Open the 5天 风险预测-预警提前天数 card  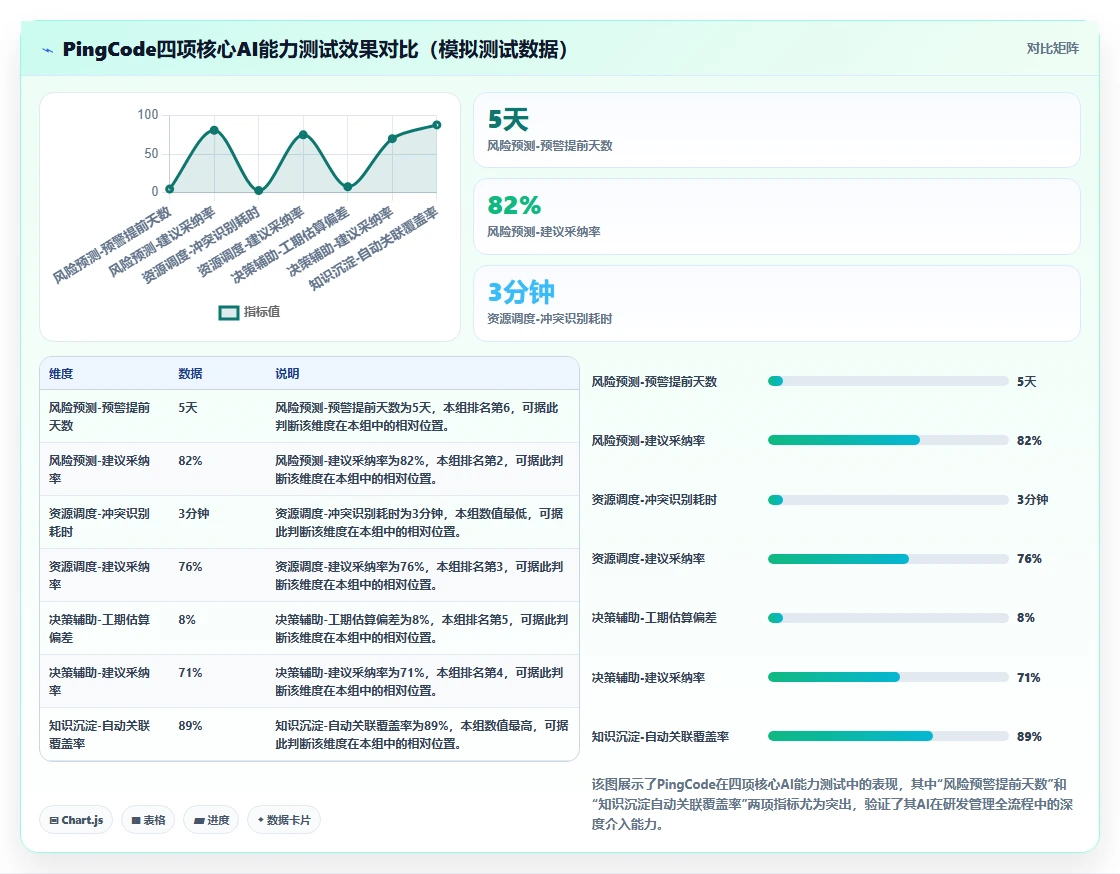pyautogui.click(x=776, y=130)
